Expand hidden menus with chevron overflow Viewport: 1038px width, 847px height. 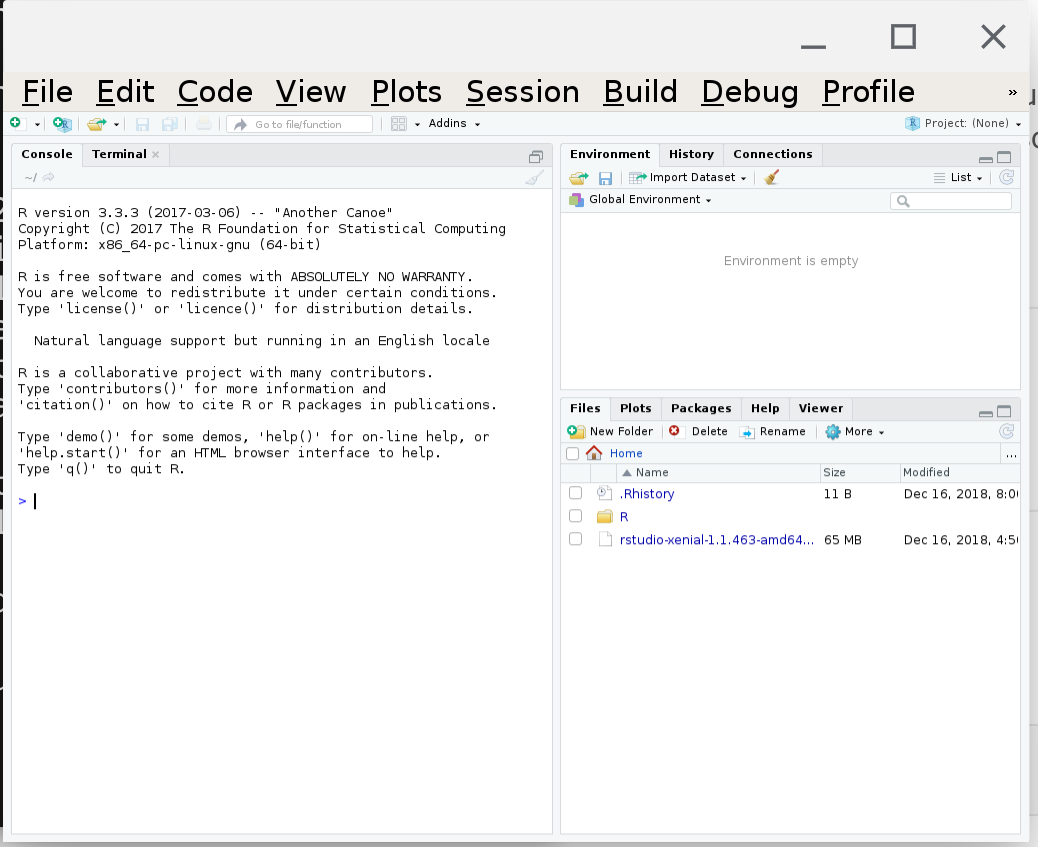pos(1012,92)
